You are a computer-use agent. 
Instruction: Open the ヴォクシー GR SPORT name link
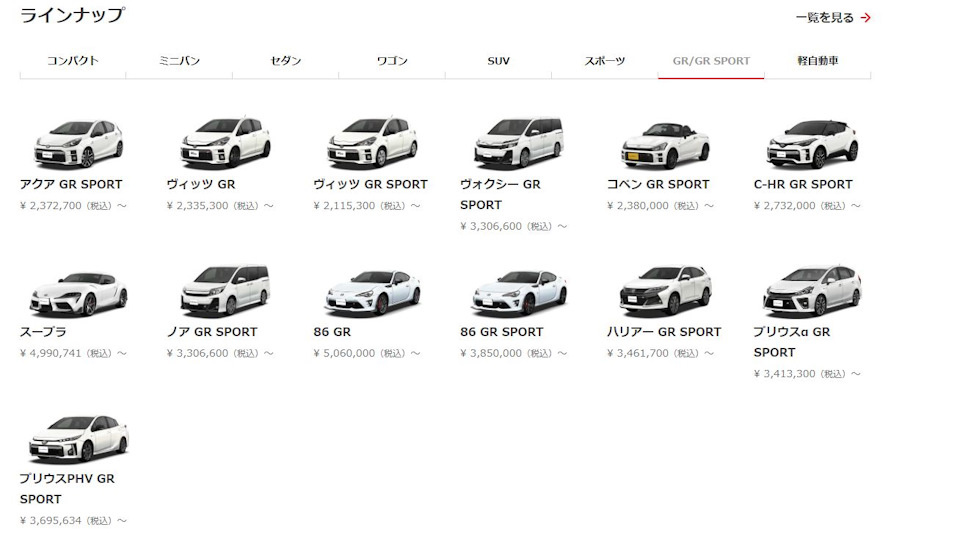click(500, 194)
